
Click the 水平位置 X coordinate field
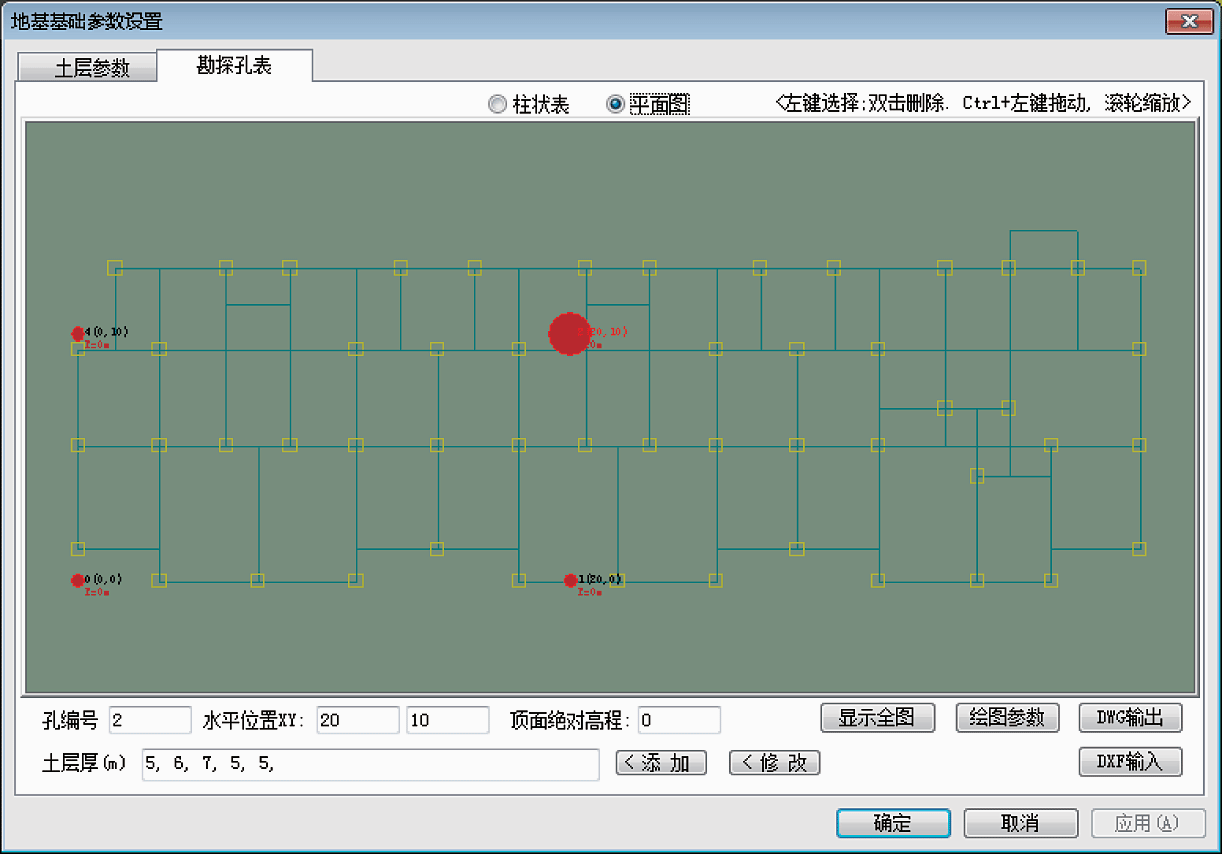pyautogui.click(x=358, y=720)
